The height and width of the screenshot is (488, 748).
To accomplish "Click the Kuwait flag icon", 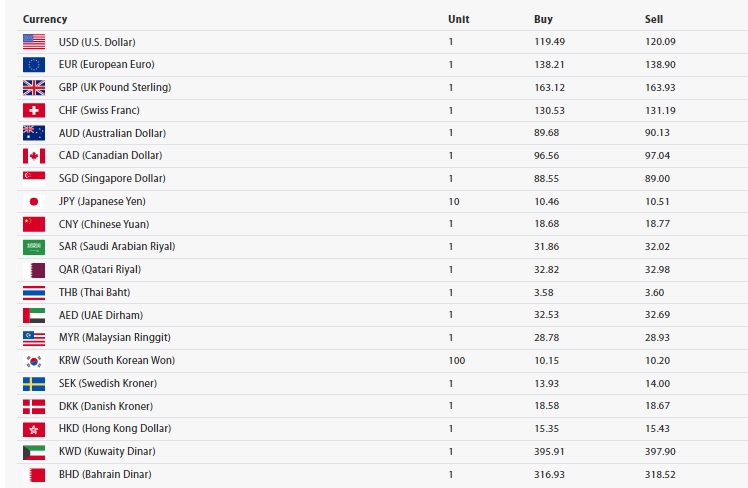I will pyautogui.click(x=34, y=452).
